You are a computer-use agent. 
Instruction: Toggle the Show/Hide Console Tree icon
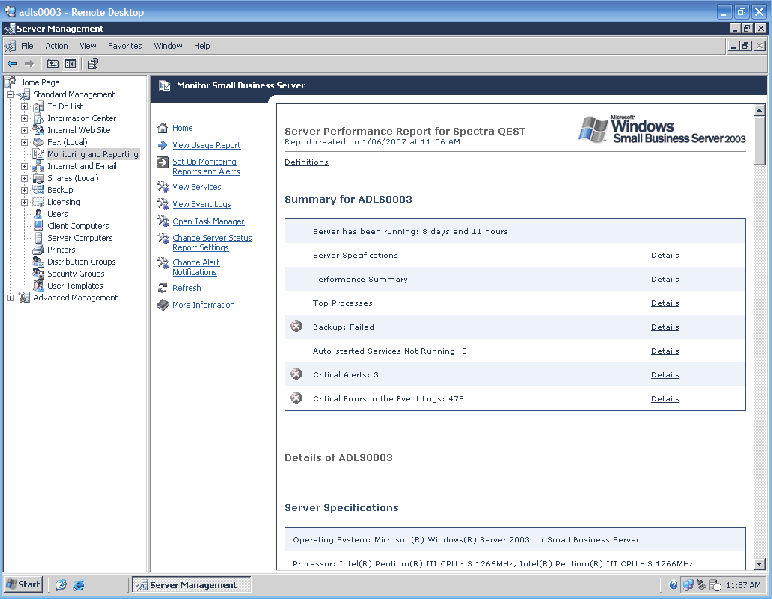pyautogui.click(x=71, y=63)
